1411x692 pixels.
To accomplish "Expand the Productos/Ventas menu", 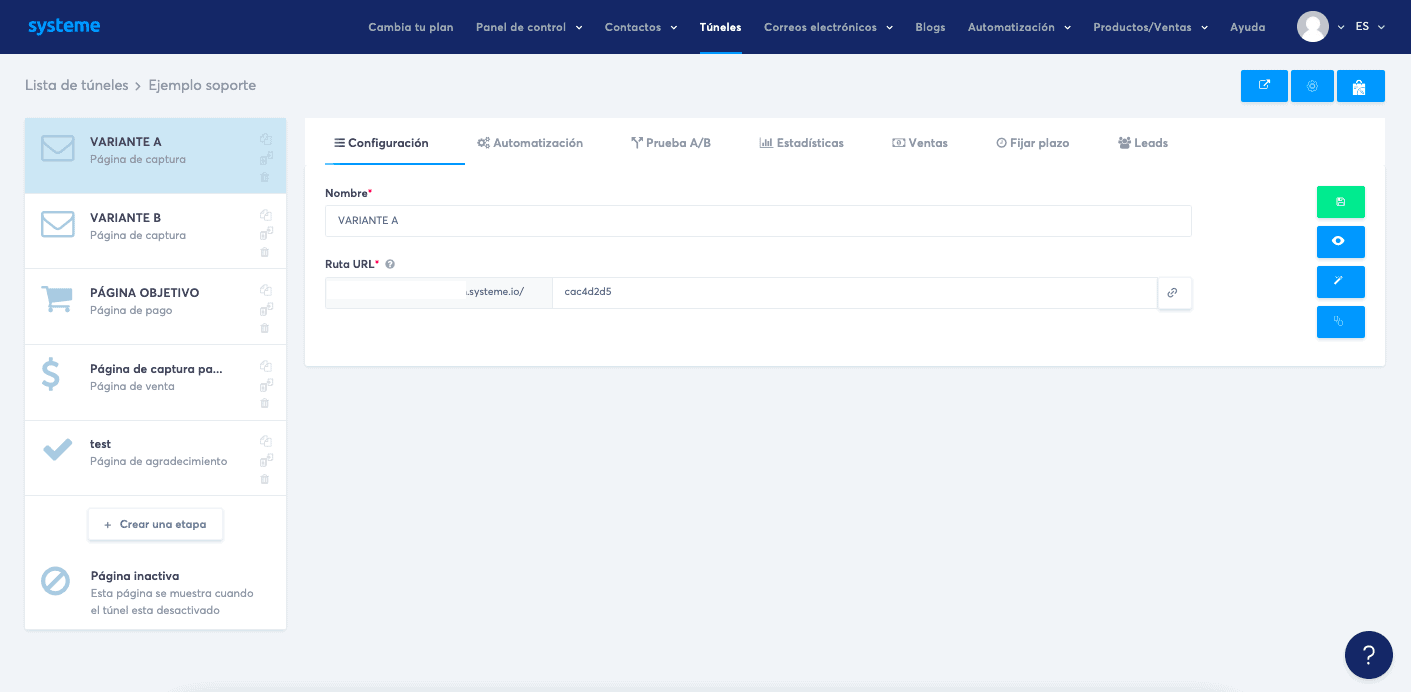I will (1151, 27).
